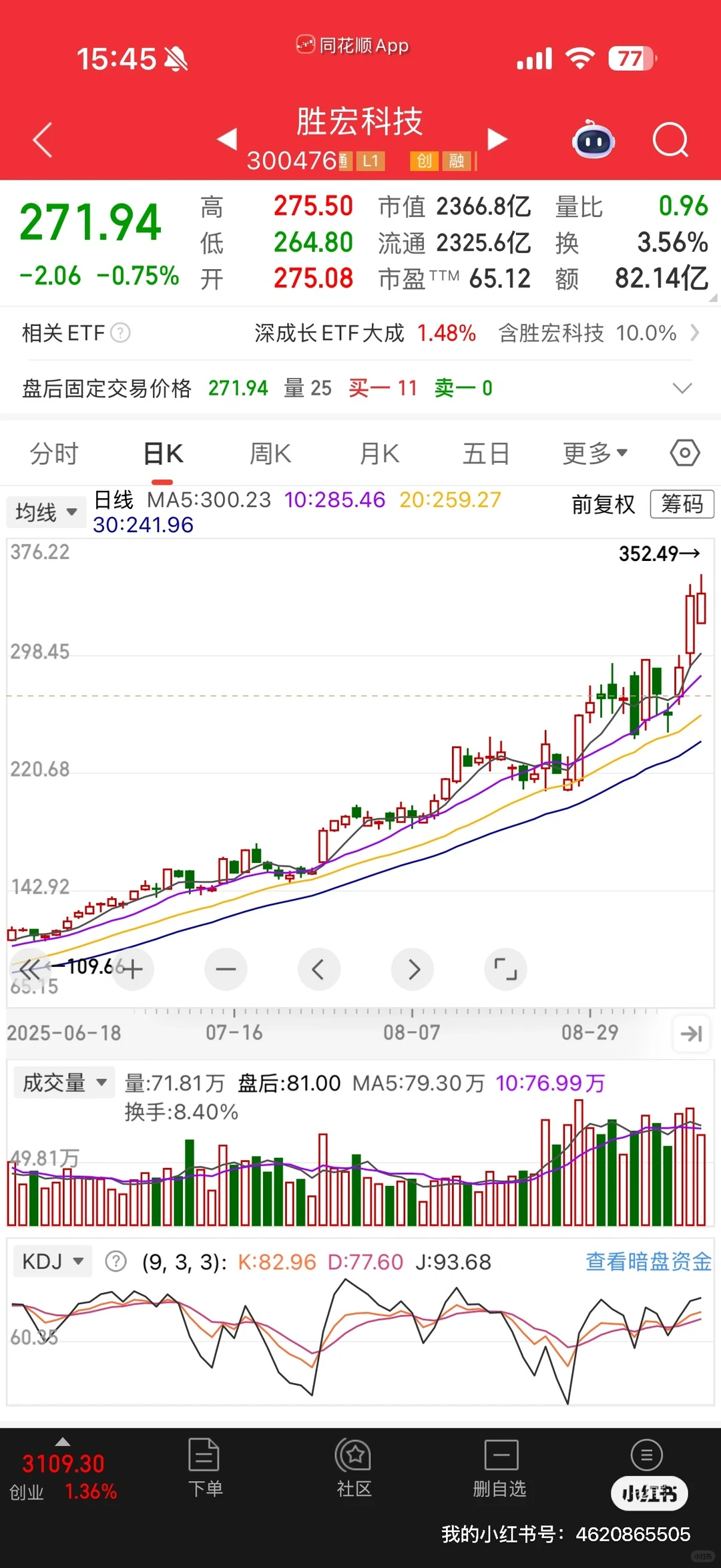Expand quote details corner triangle

[x=712, y=298]
